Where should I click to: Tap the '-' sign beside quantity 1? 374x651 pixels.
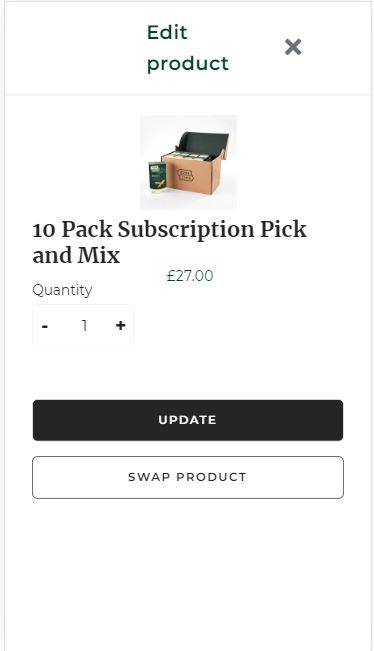click(45, 326)
